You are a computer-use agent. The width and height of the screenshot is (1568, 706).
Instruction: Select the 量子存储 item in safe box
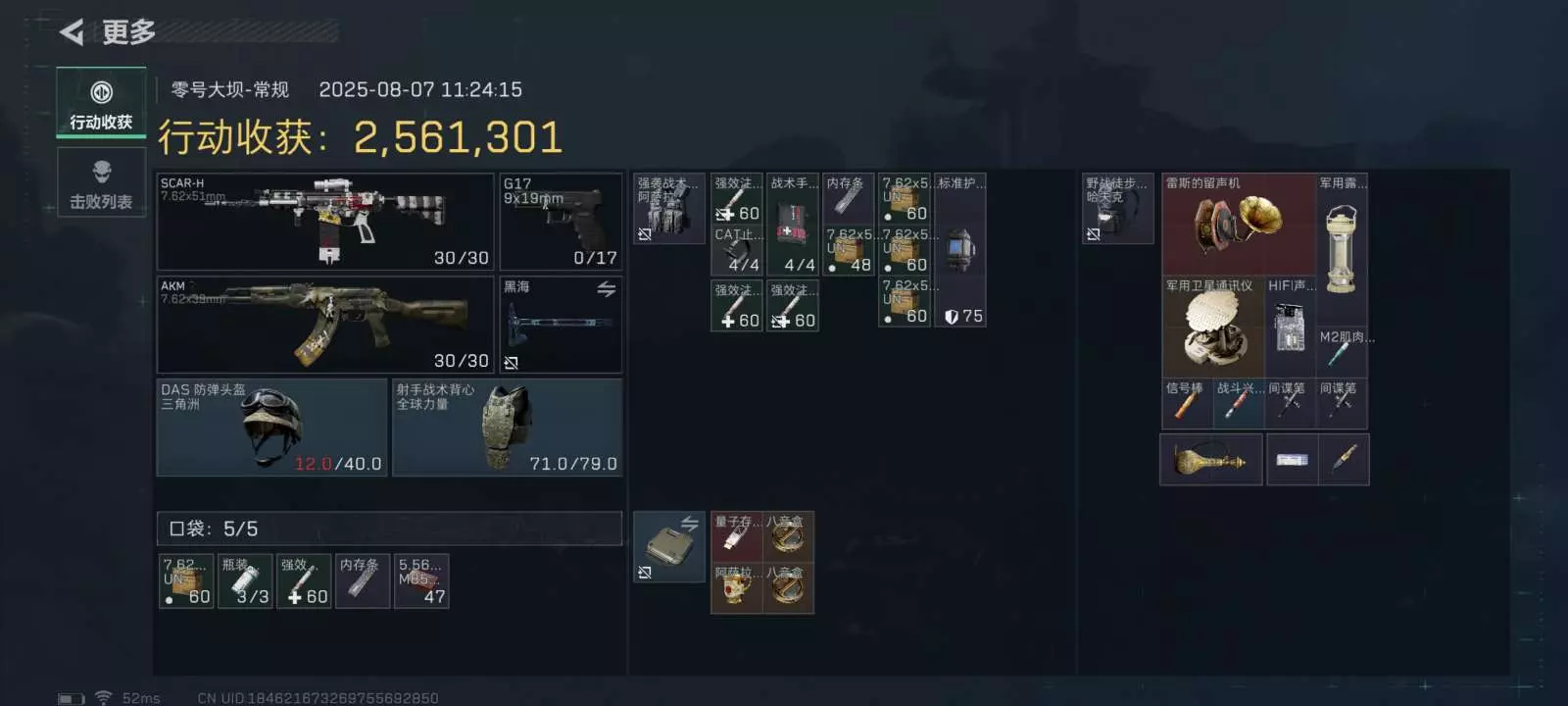coord(737,537)
